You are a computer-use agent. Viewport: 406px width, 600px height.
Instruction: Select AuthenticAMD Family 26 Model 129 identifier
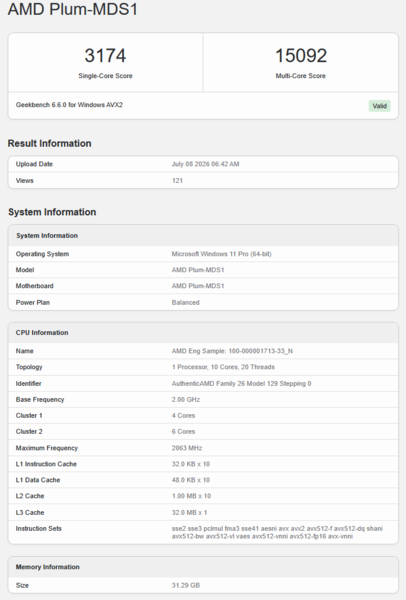pyautogui.click(x=241, y=384)
